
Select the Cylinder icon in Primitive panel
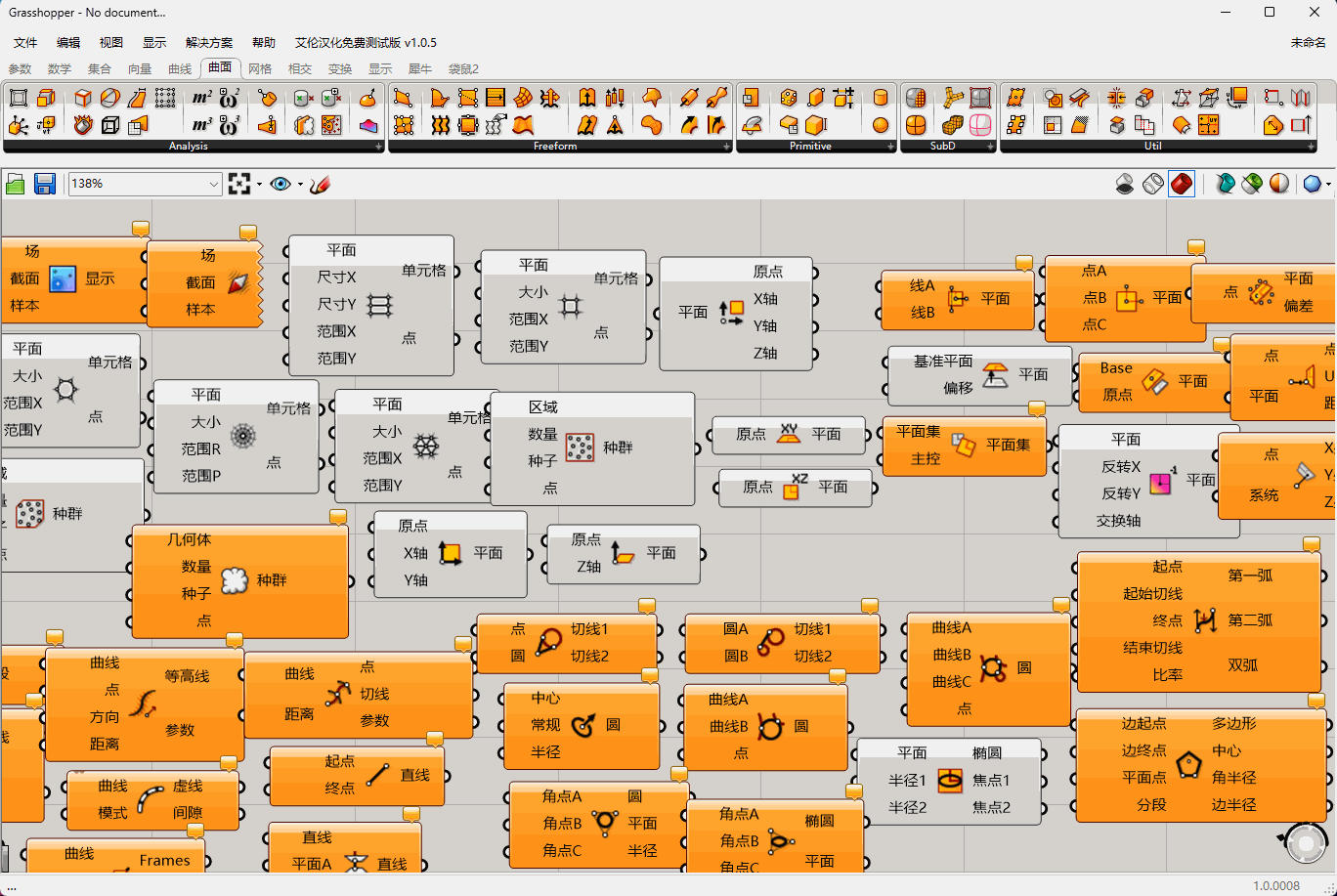[881, 98]
